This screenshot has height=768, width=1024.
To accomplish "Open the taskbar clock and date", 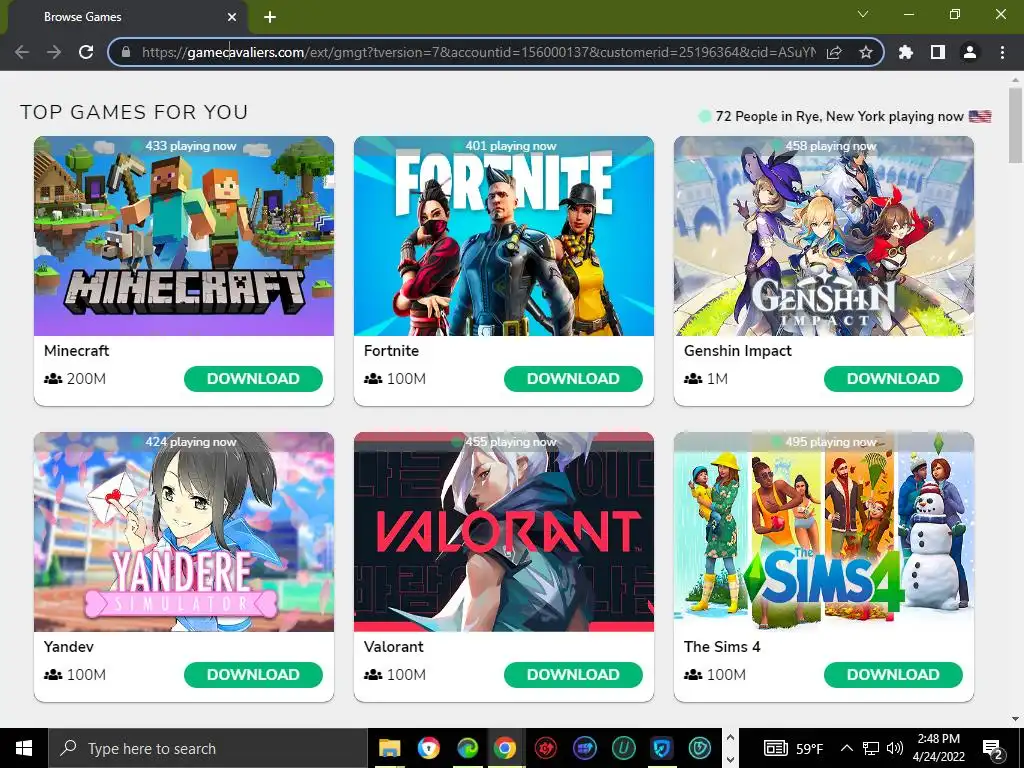I will (938, 748).
